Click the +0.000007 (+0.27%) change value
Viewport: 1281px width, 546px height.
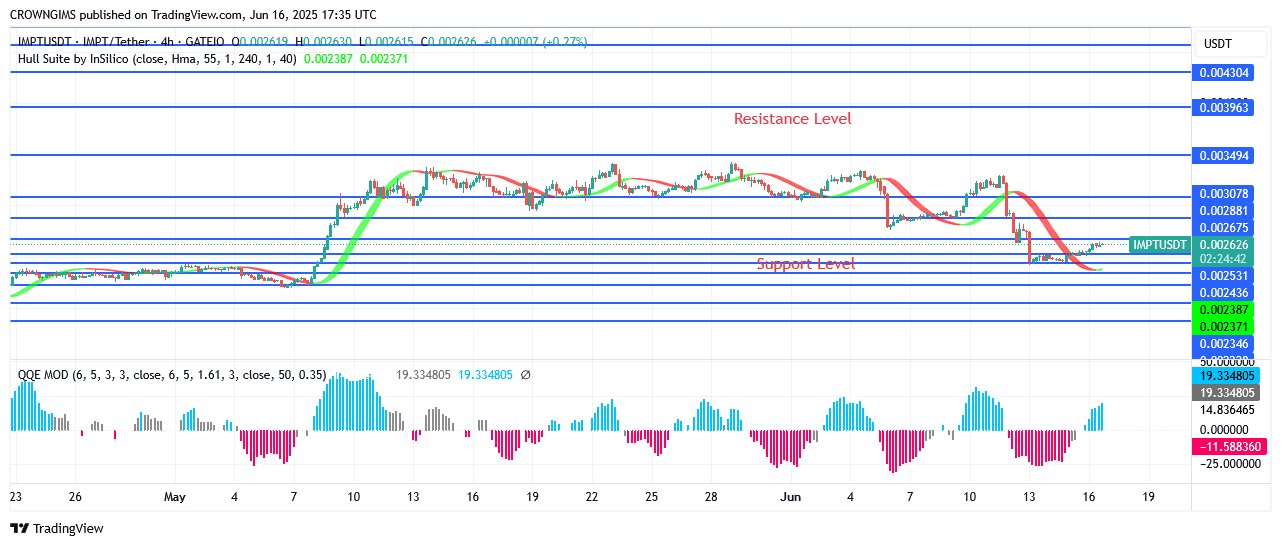(x=536, y=42)
